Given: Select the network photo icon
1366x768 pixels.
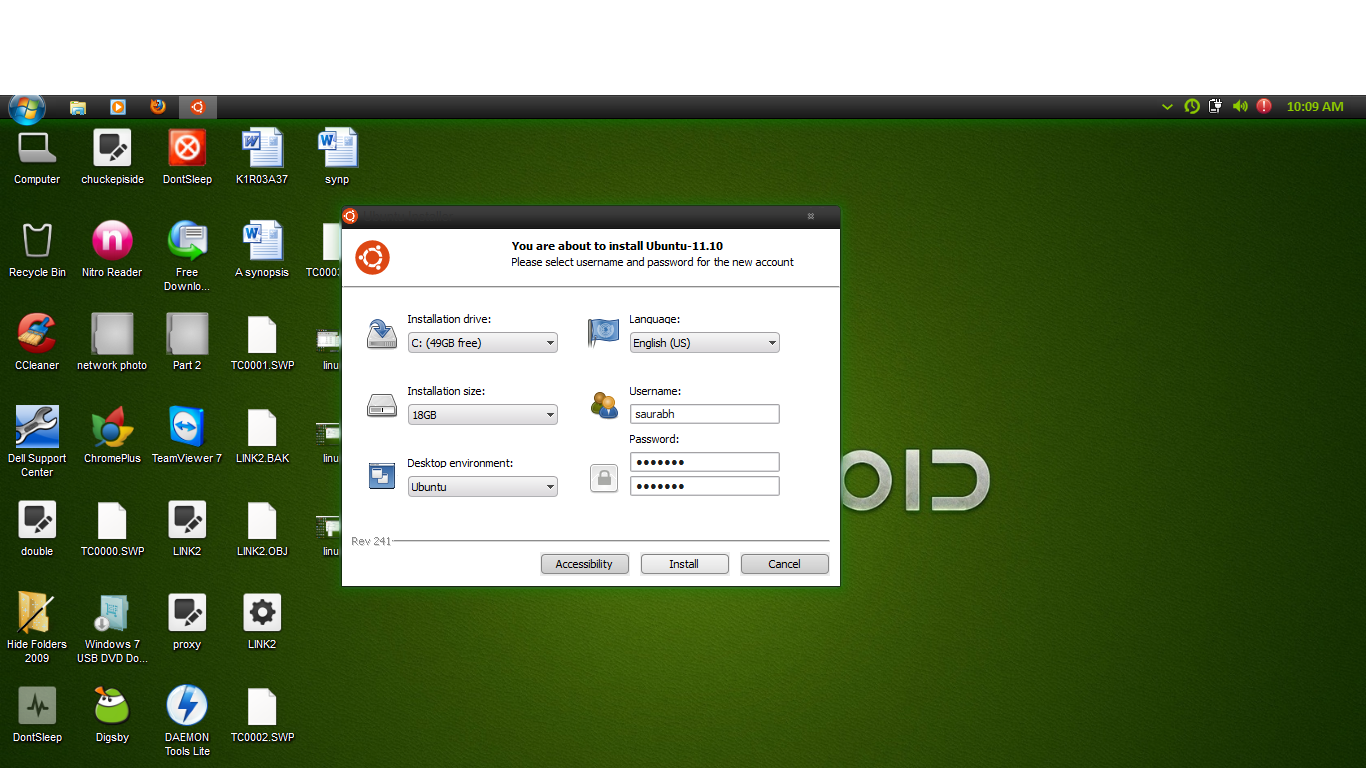Looking at the screenshot, I should point(112,343).
